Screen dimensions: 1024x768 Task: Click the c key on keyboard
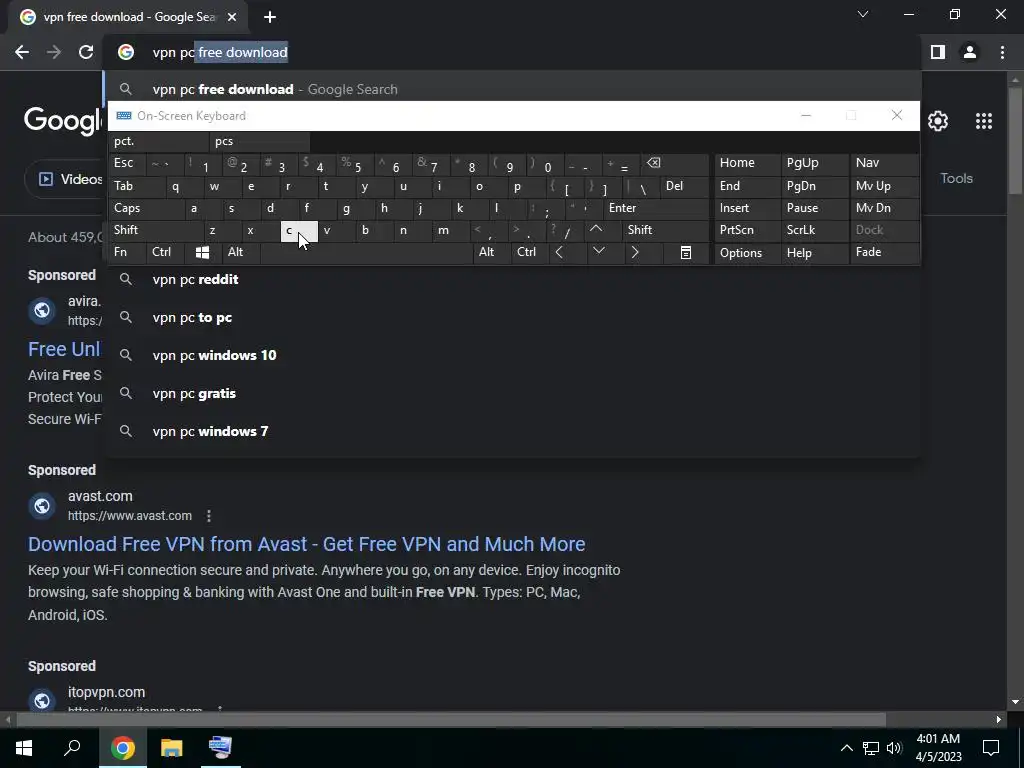[298, 230]
